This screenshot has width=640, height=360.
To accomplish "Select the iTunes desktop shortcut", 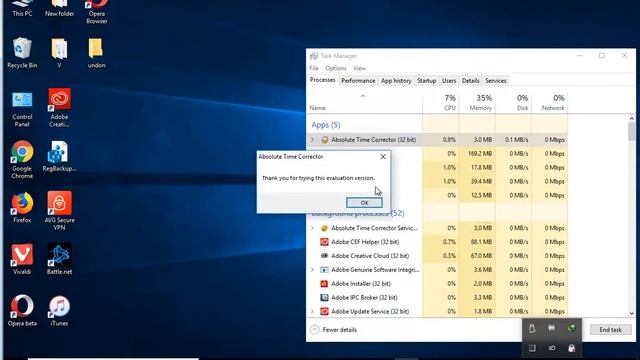I will [x=60, y=311].
